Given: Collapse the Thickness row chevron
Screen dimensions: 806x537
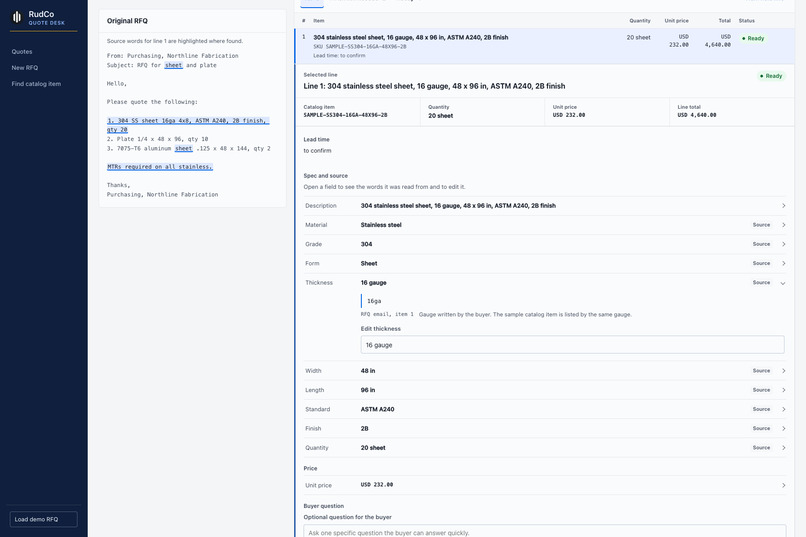Looking at the screenshot, I should (x=783, y=283).
